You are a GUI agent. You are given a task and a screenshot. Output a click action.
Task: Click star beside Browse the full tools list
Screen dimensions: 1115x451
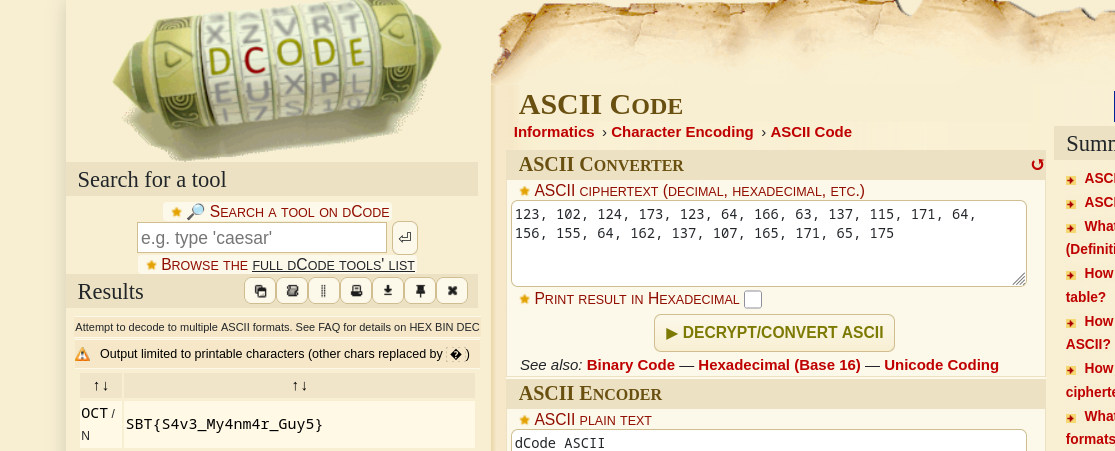151,265
